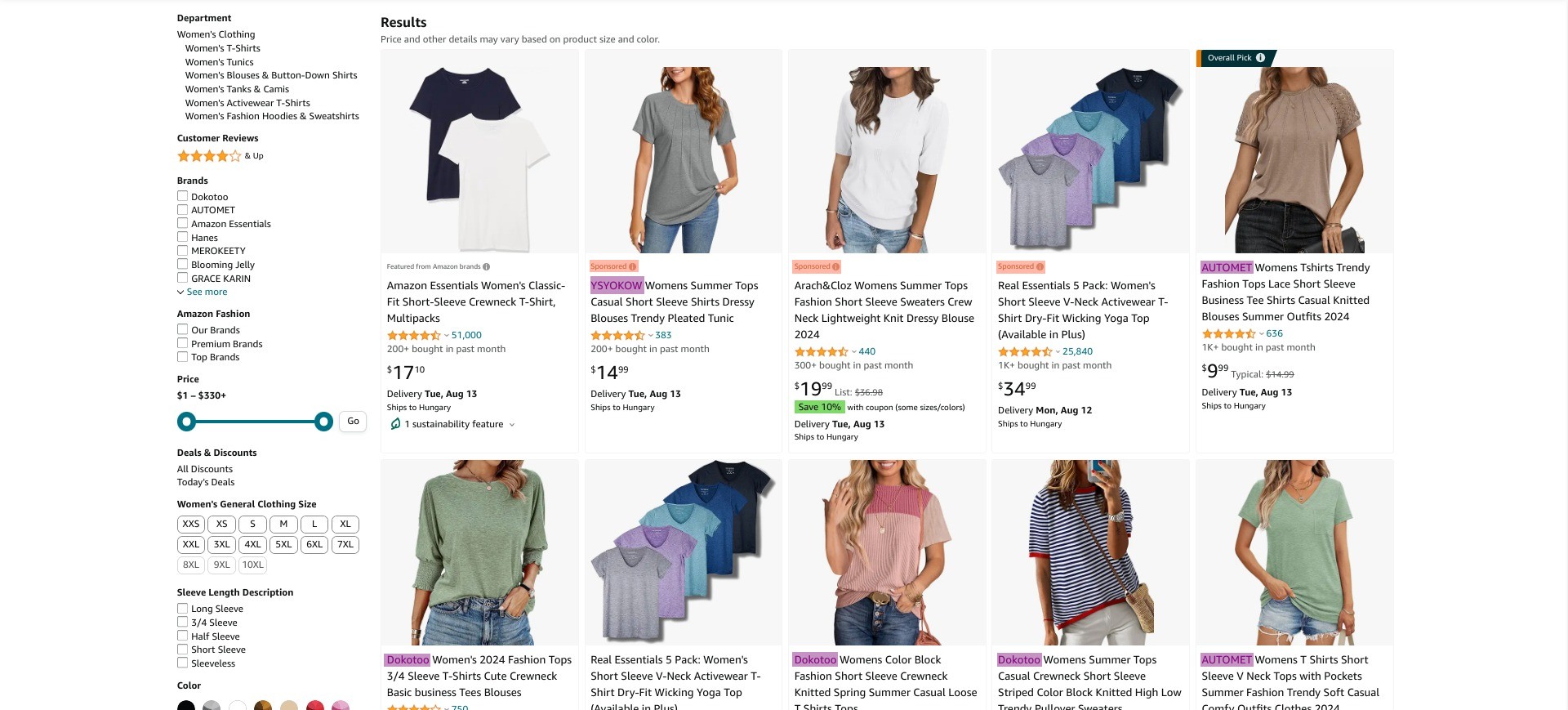
Task: Expand See more brands list
Action: point(203,292)
